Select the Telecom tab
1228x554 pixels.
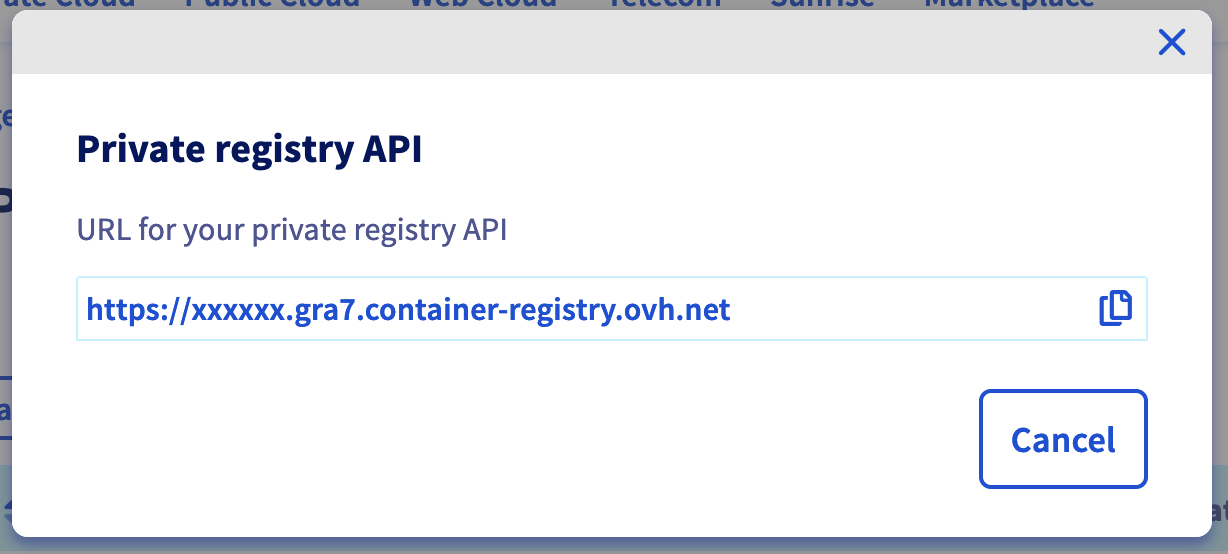664,3
